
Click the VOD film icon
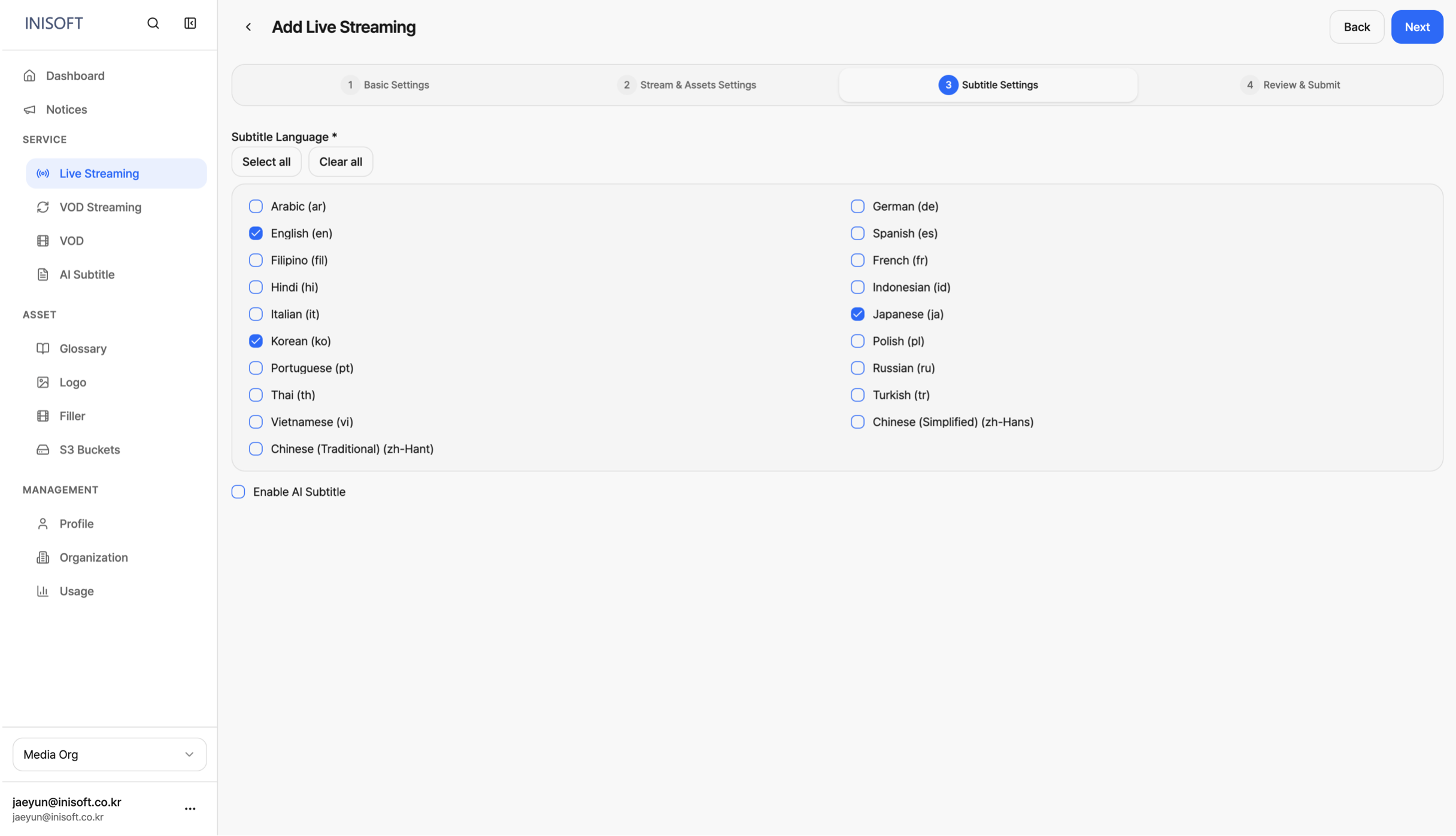click(x=43, y=241)
